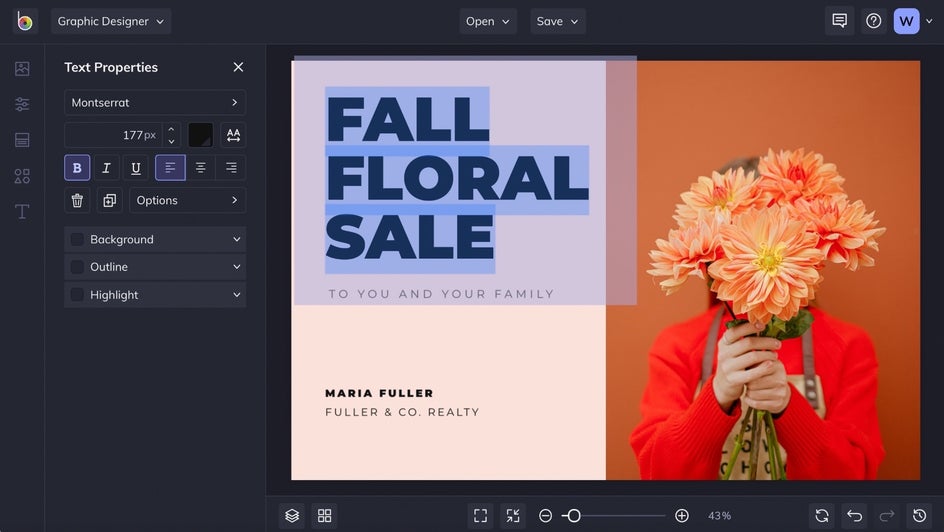Close the Text Properties panel
Viewport: 944px width, 532px height.
point(238,67)
